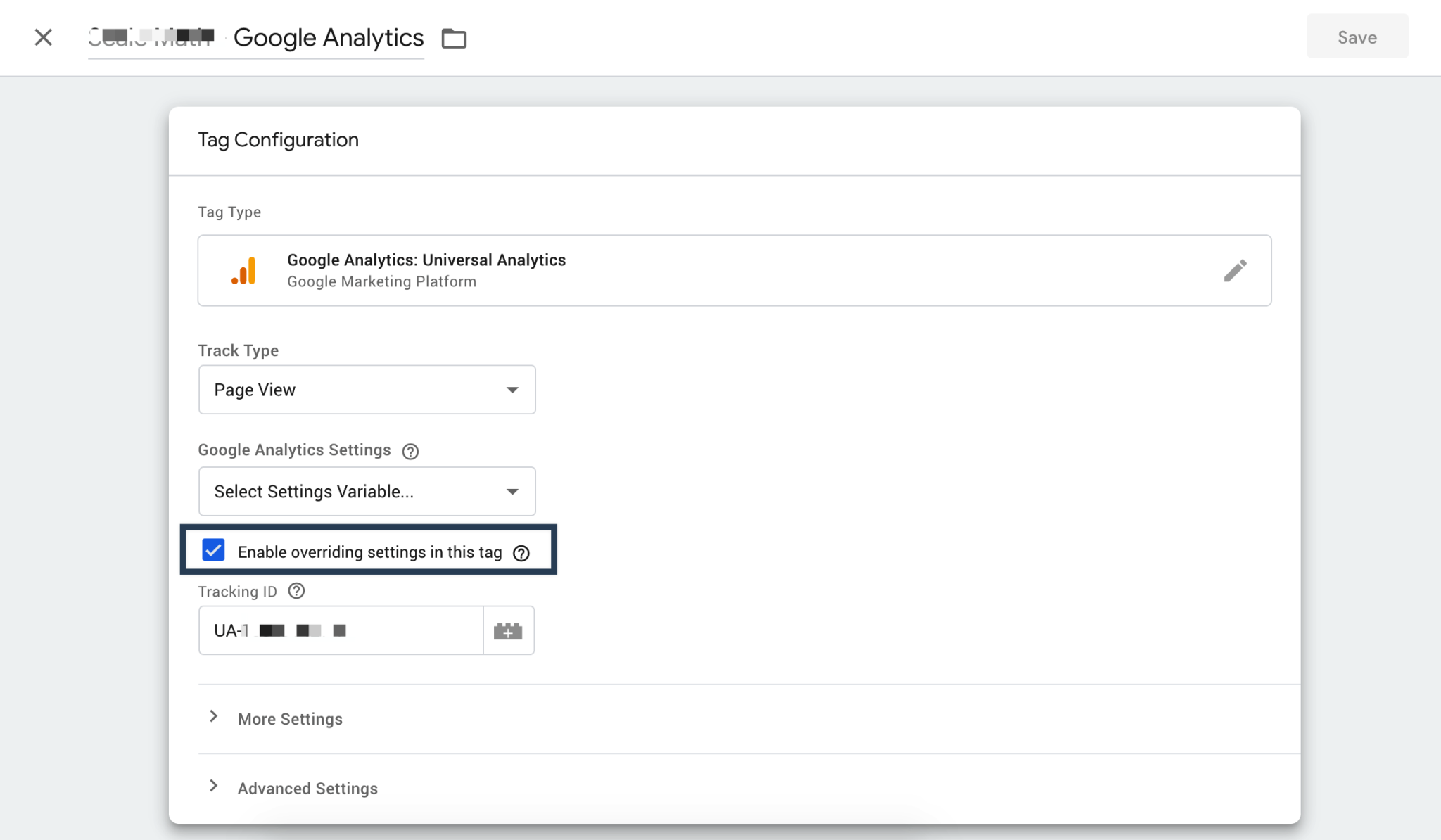This screenshot has height=840, width=1441.
Task: Click the variable/block picker icon next to Tracking ID
Action: [509, 630]
